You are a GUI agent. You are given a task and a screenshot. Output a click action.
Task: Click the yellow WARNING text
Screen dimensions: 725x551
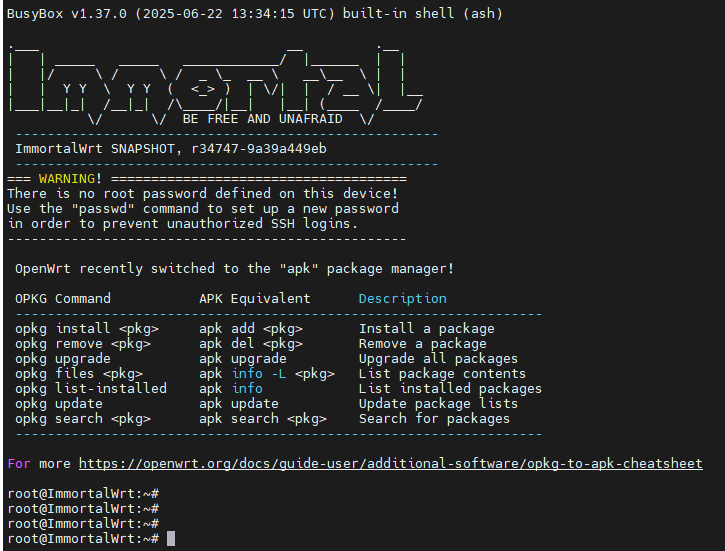pyautogui.click(x=67, y=178)
